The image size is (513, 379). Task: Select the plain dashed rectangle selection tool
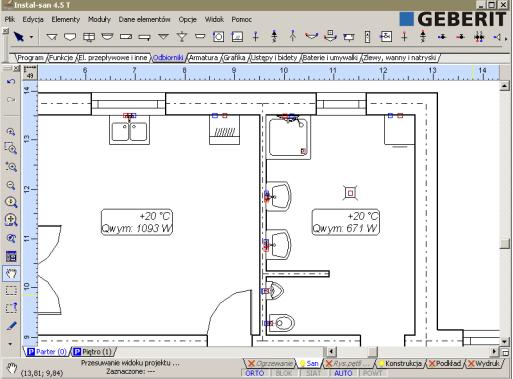pyautogui.click(x=11, y=291)
